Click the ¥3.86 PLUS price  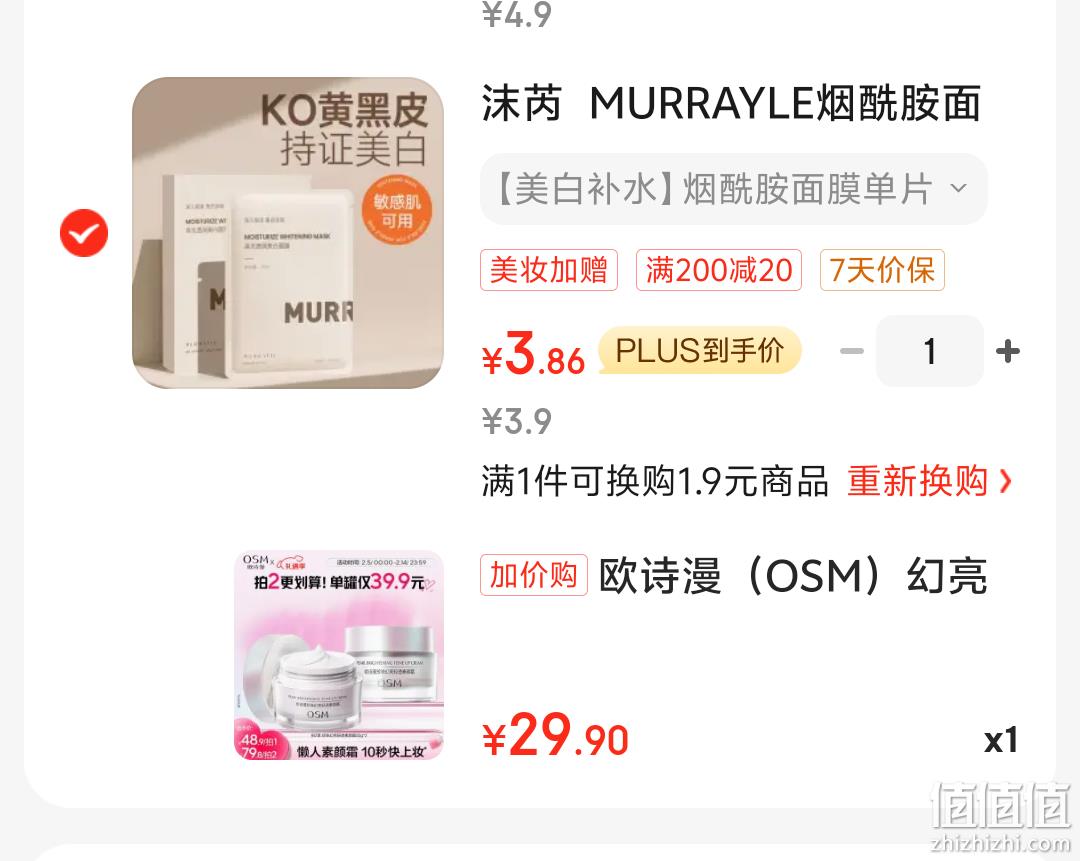(533, 353)
